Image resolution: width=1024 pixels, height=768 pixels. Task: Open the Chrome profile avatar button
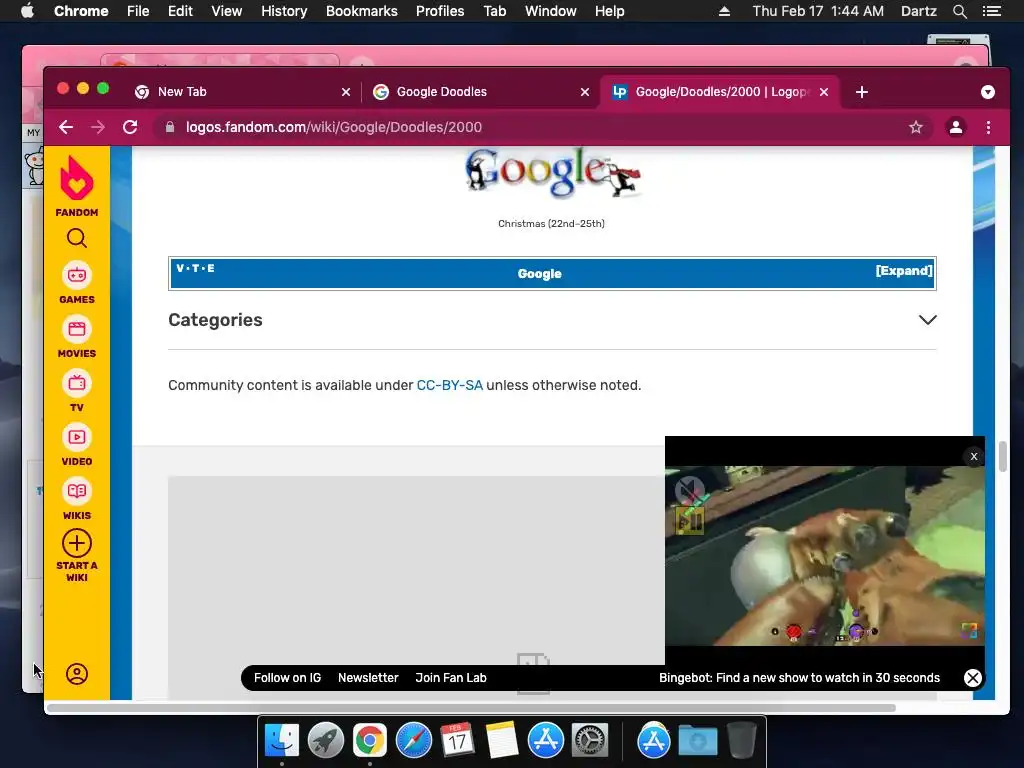pyautogui.click(x=955, y=127)
